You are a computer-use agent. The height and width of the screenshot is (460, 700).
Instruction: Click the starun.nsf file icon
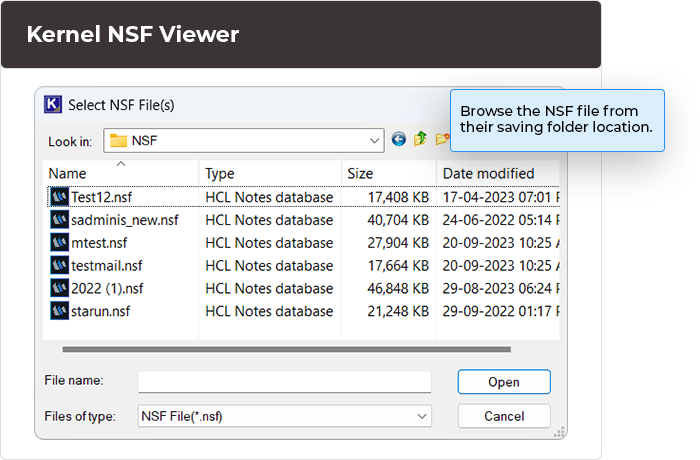pos(59,310)
